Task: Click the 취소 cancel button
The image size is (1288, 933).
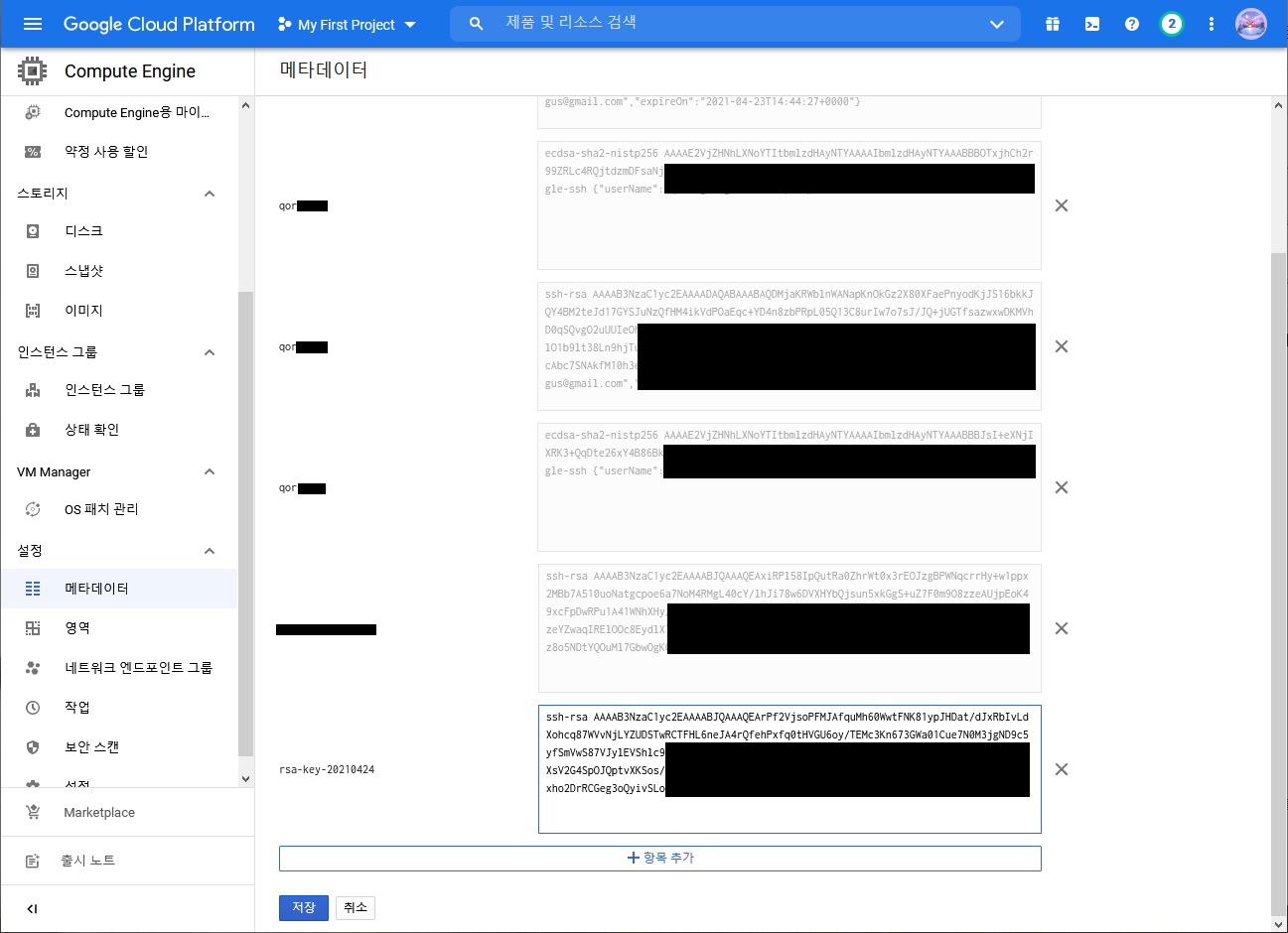Action: point(356,907)
